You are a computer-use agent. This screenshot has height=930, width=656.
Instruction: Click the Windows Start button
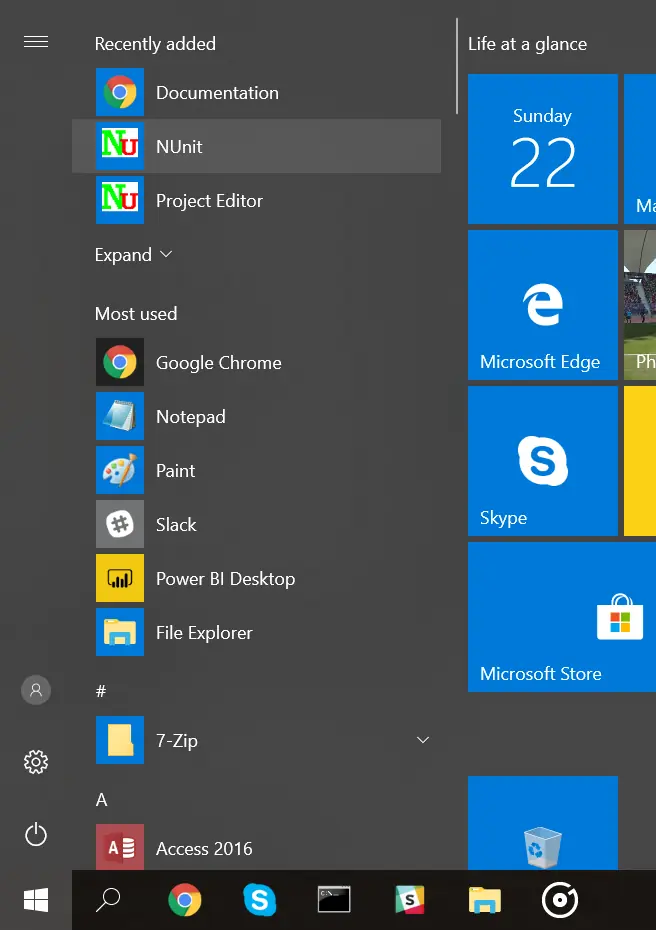click(x=36, y=900)
